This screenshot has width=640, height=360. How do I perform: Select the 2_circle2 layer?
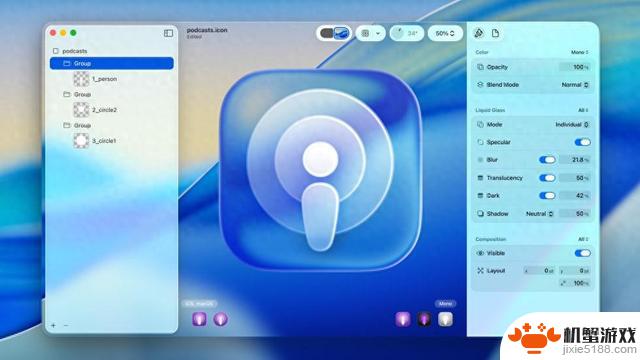104,110
